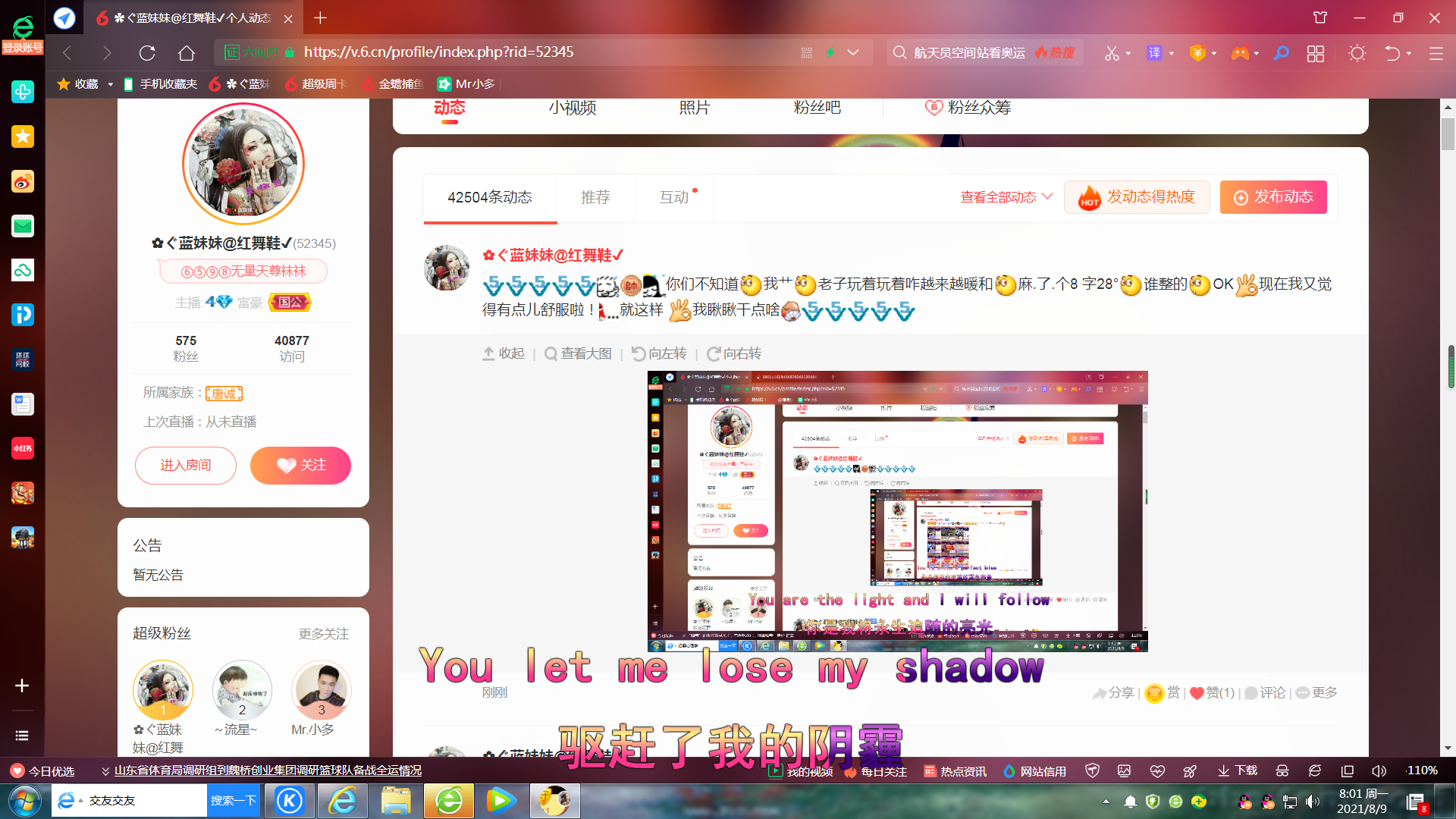This screenshot has width=1456, height=819.
Task: Open ~流星~ fan avatar
Action: coord(242,690)
